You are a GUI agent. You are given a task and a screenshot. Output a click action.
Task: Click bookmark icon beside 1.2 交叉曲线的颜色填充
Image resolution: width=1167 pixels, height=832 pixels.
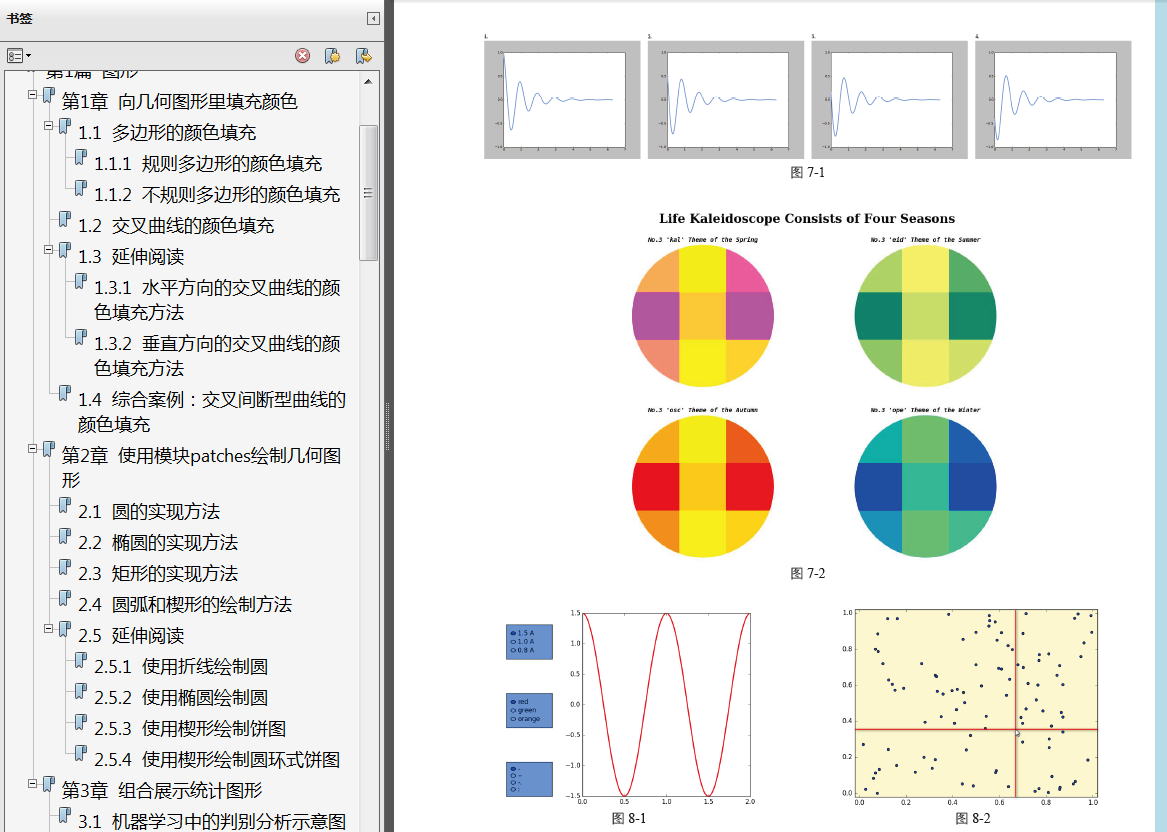(x=65, y=220)
